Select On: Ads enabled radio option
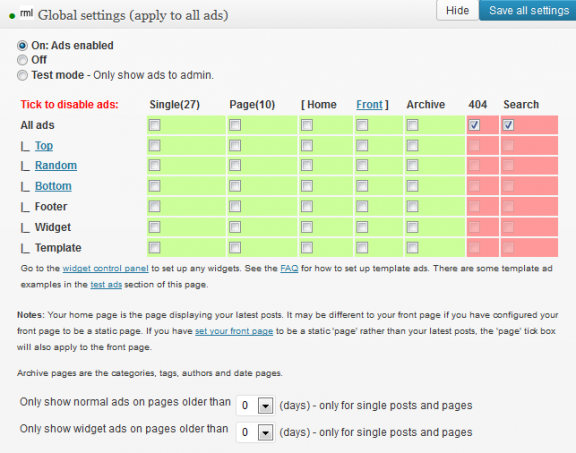 22,46
